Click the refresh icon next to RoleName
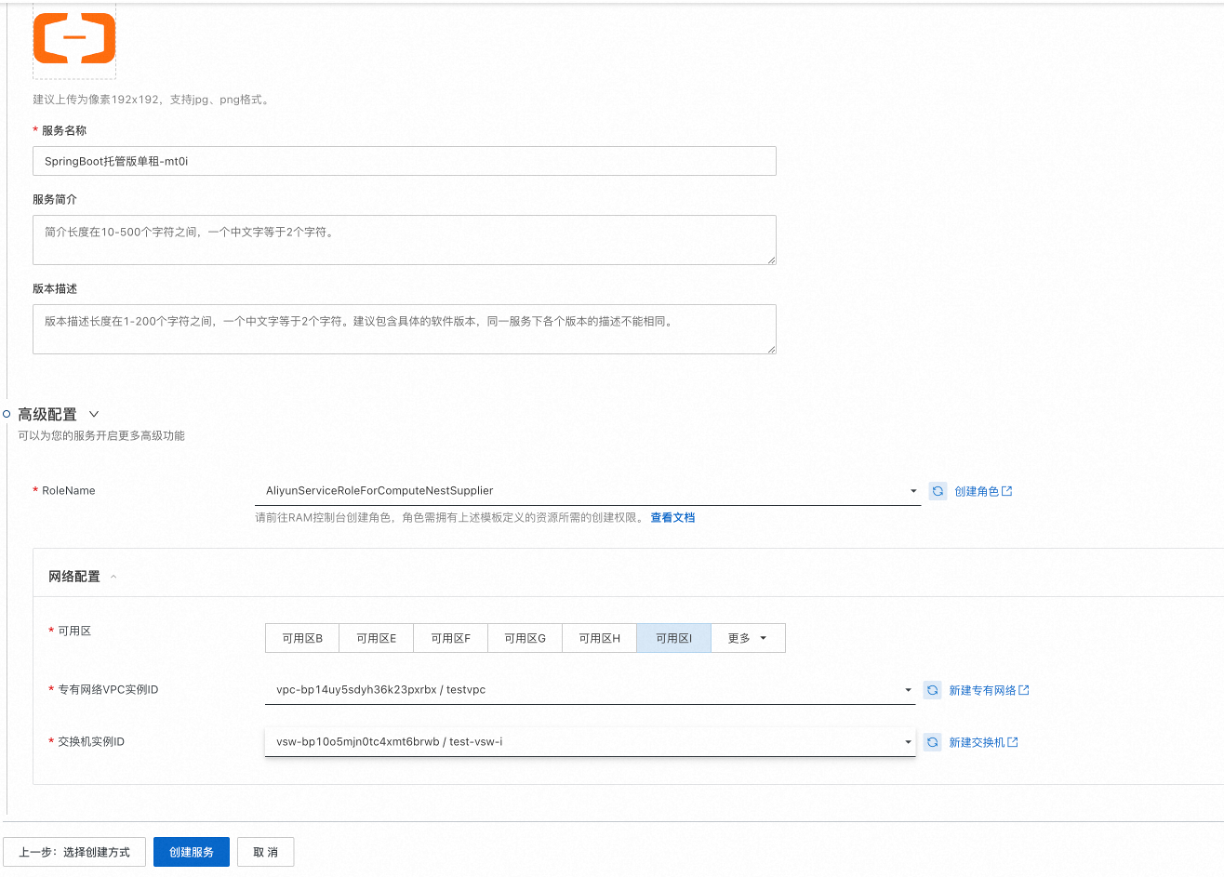 click(x=937, y=491)
